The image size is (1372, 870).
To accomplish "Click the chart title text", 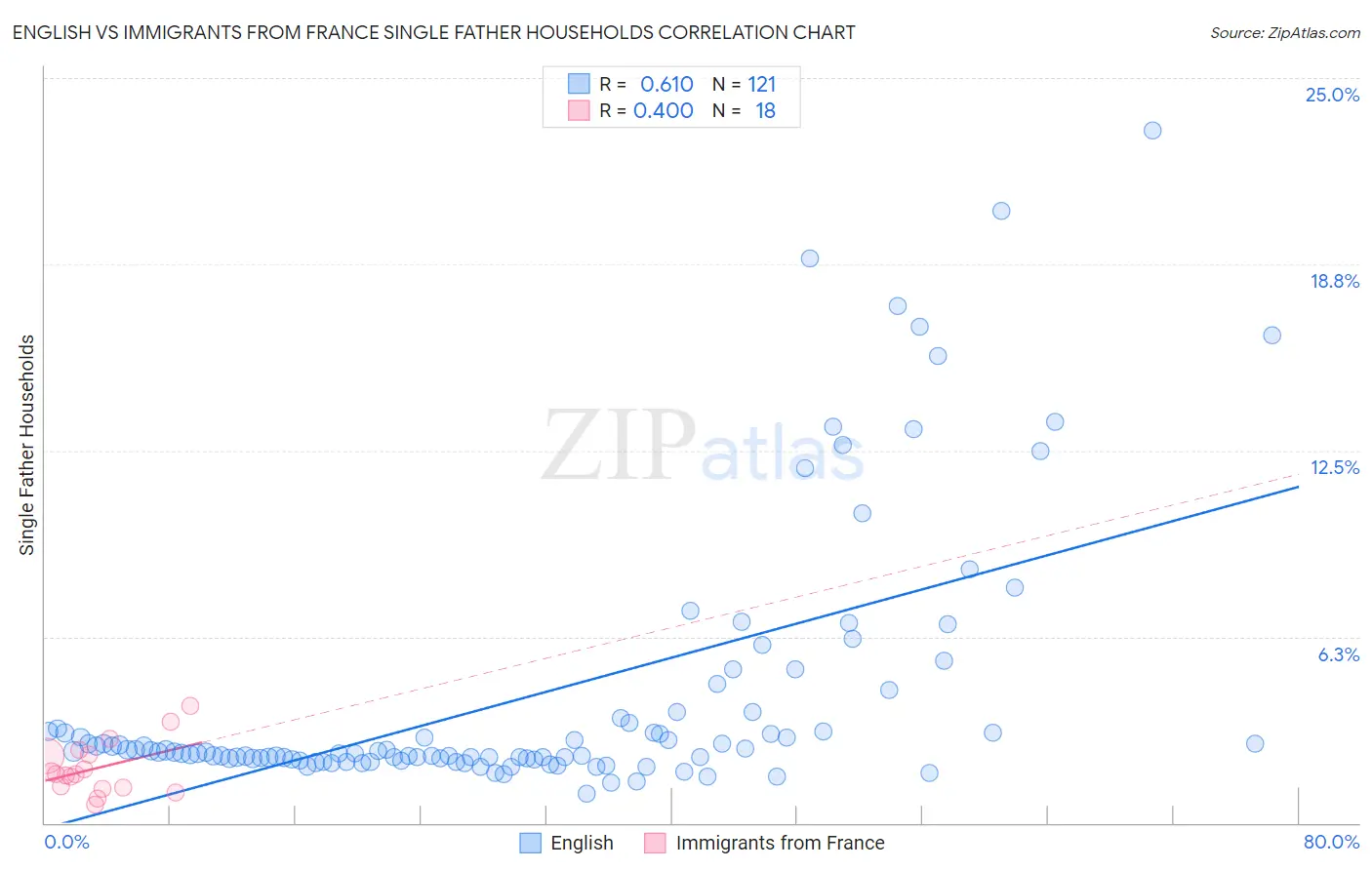I will 433,32.
